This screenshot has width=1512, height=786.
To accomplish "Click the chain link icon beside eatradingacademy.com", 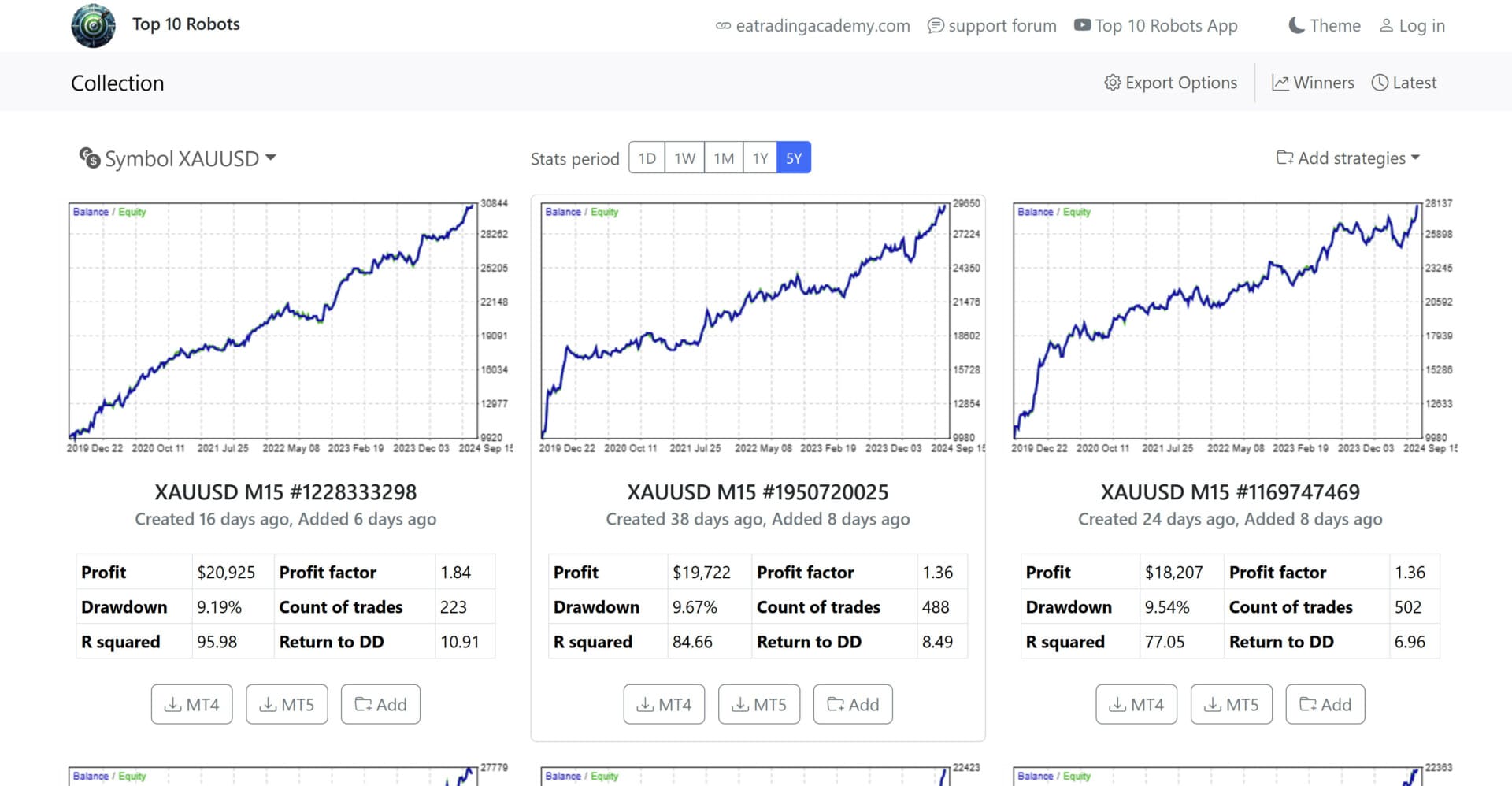I will [x=723, y=26].
